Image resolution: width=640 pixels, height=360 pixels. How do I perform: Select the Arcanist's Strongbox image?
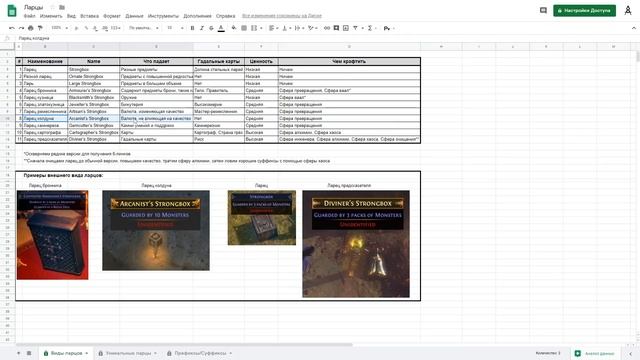click(156, 230)
